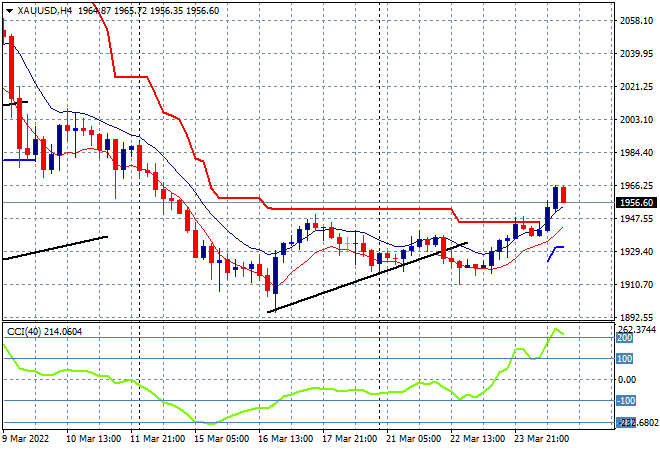Click the 1966.25 price scale label
This screenshot has width=660, height=450.
tap(636, 186)
